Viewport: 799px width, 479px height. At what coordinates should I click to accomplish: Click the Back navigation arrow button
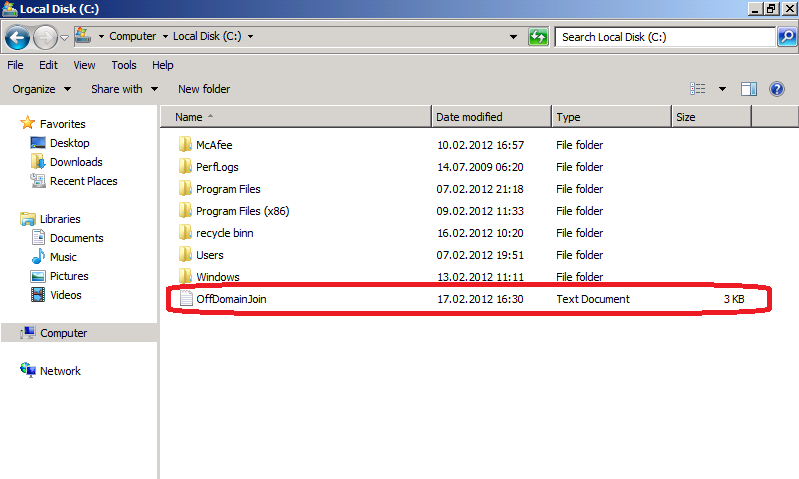pyautogui.click(x=17, y=38)
